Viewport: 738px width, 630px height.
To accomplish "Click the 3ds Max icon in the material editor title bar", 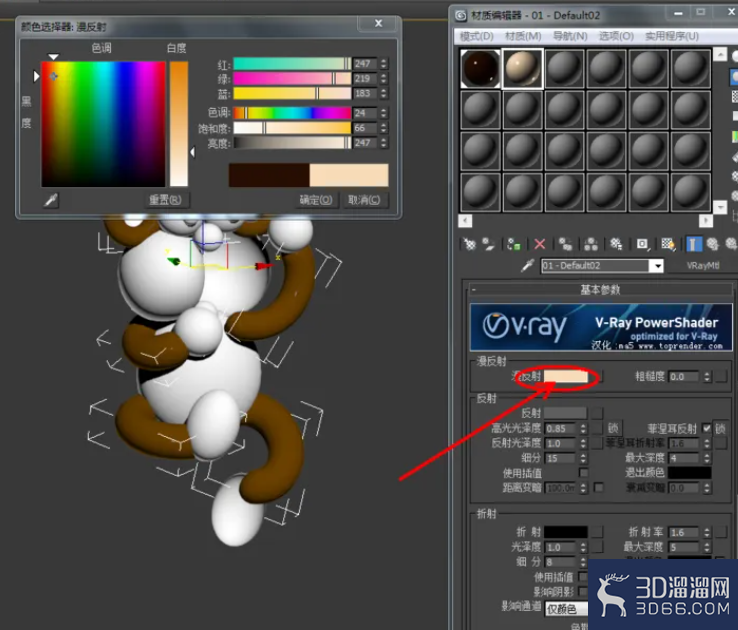I will pyautogui.click(x=461, y=16).
